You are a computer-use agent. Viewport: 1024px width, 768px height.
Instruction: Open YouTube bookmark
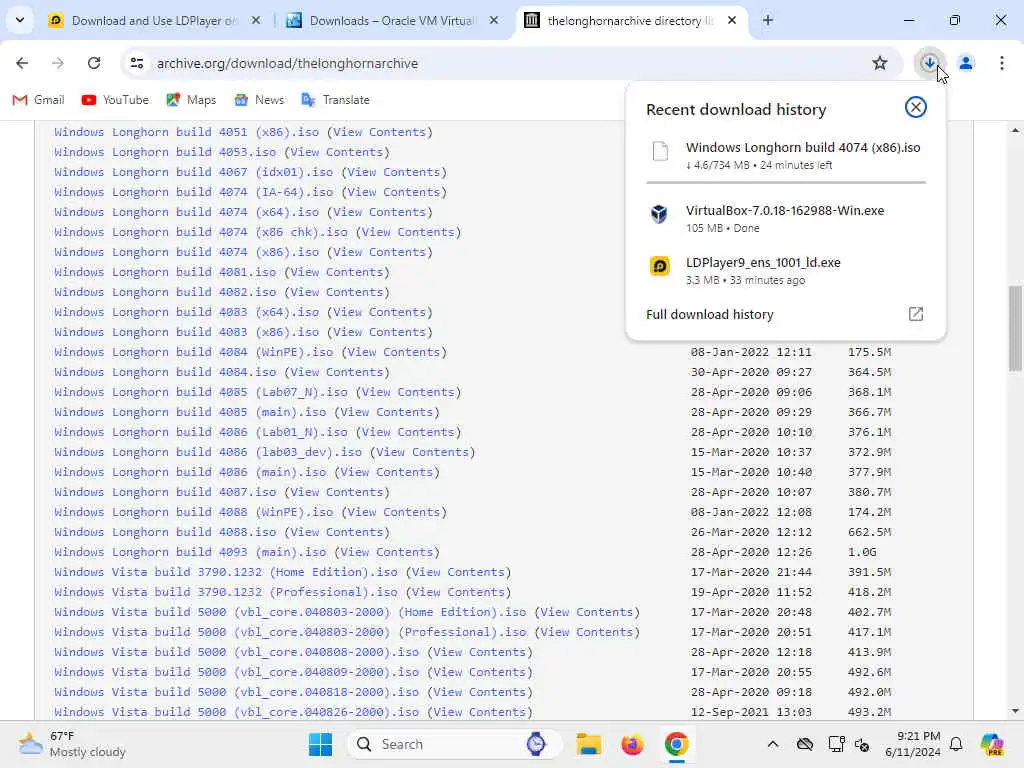click(116, 100)
